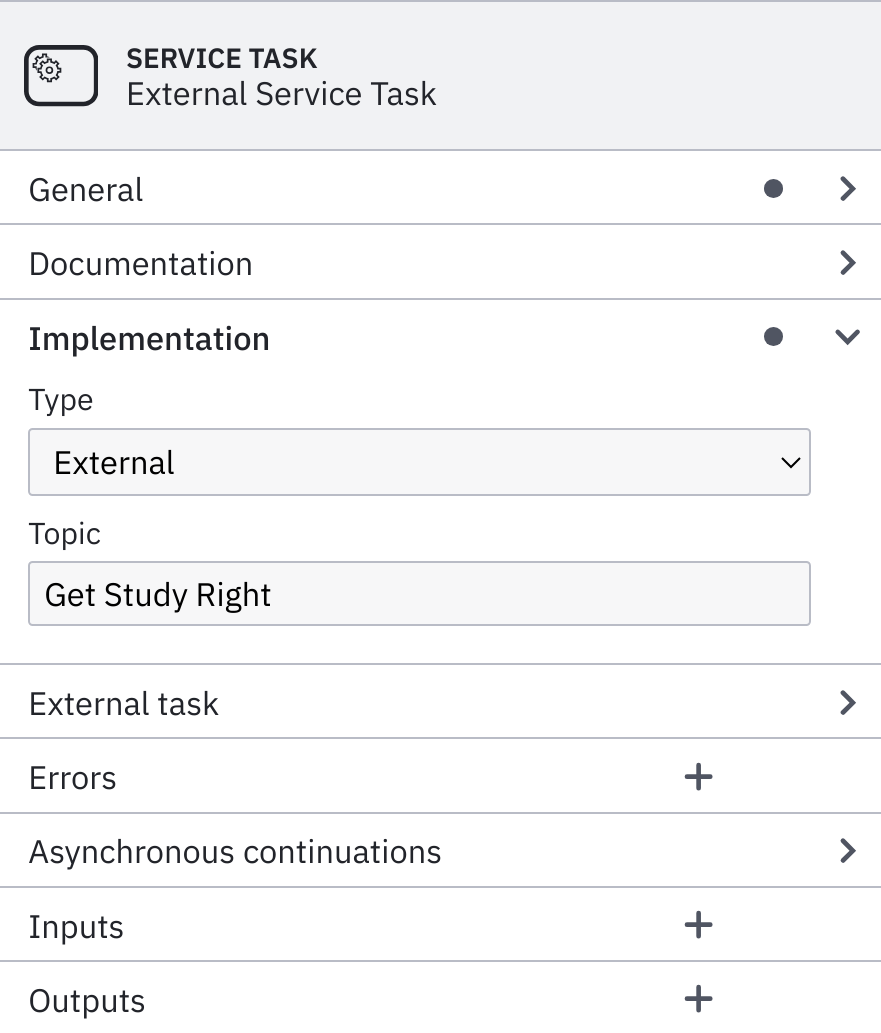Add a new output with plus icon

[x=698, y=999]
